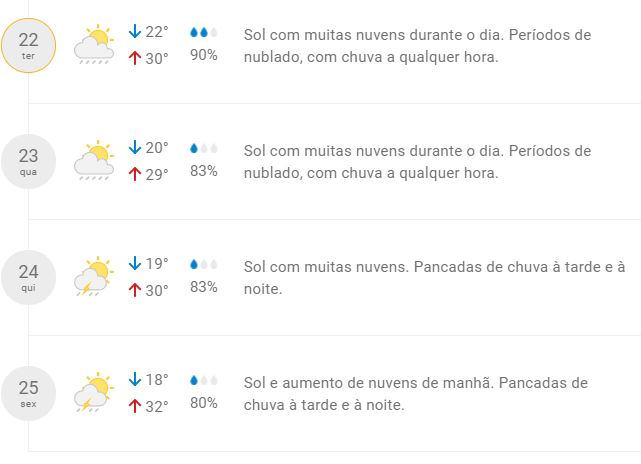Click the thunderstorm weather icon for Friday 25
This screenshot has height=464, width=641.
tap(94, 393)
